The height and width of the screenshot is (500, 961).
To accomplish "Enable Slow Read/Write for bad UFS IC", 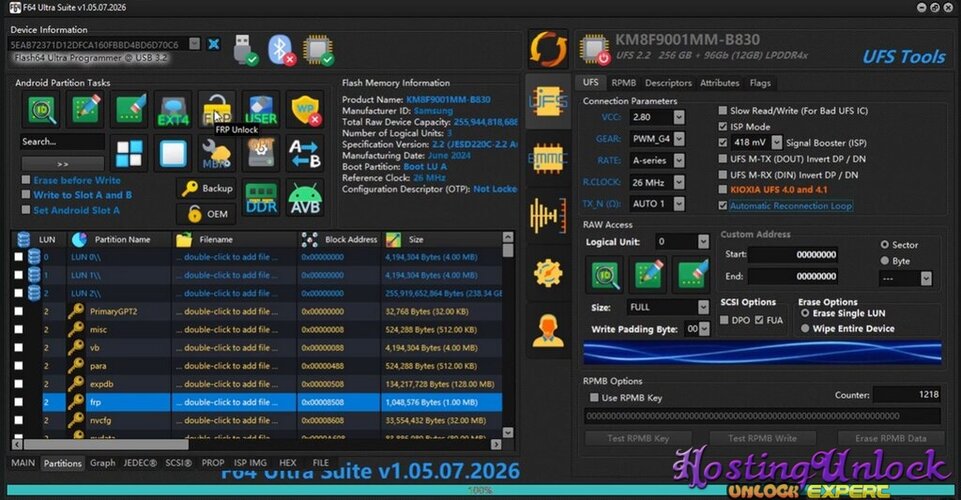I will 723,110.
